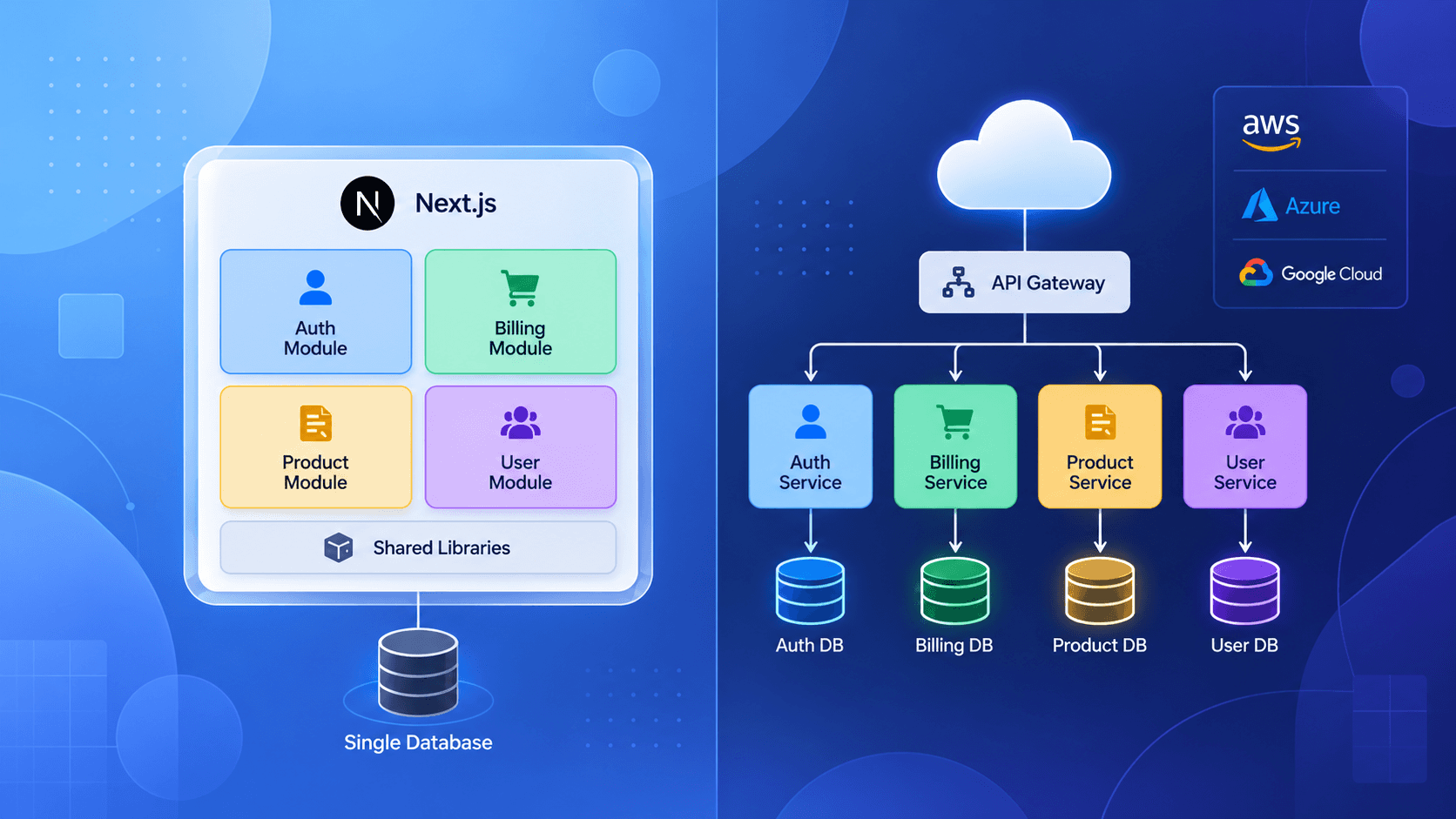The height and width of the screenshot is (819, 1456).
Task: Click the Shared Libraries cube icon
Action: [x=339, y=547]
